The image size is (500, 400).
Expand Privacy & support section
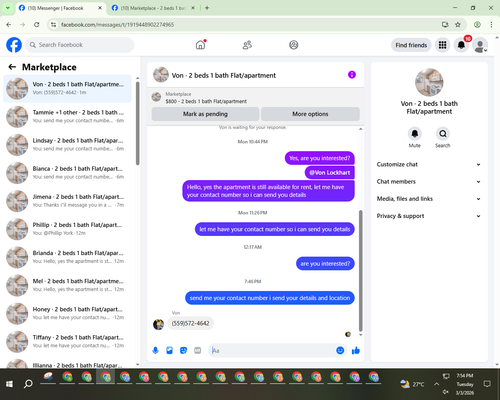tap(429, 216)
